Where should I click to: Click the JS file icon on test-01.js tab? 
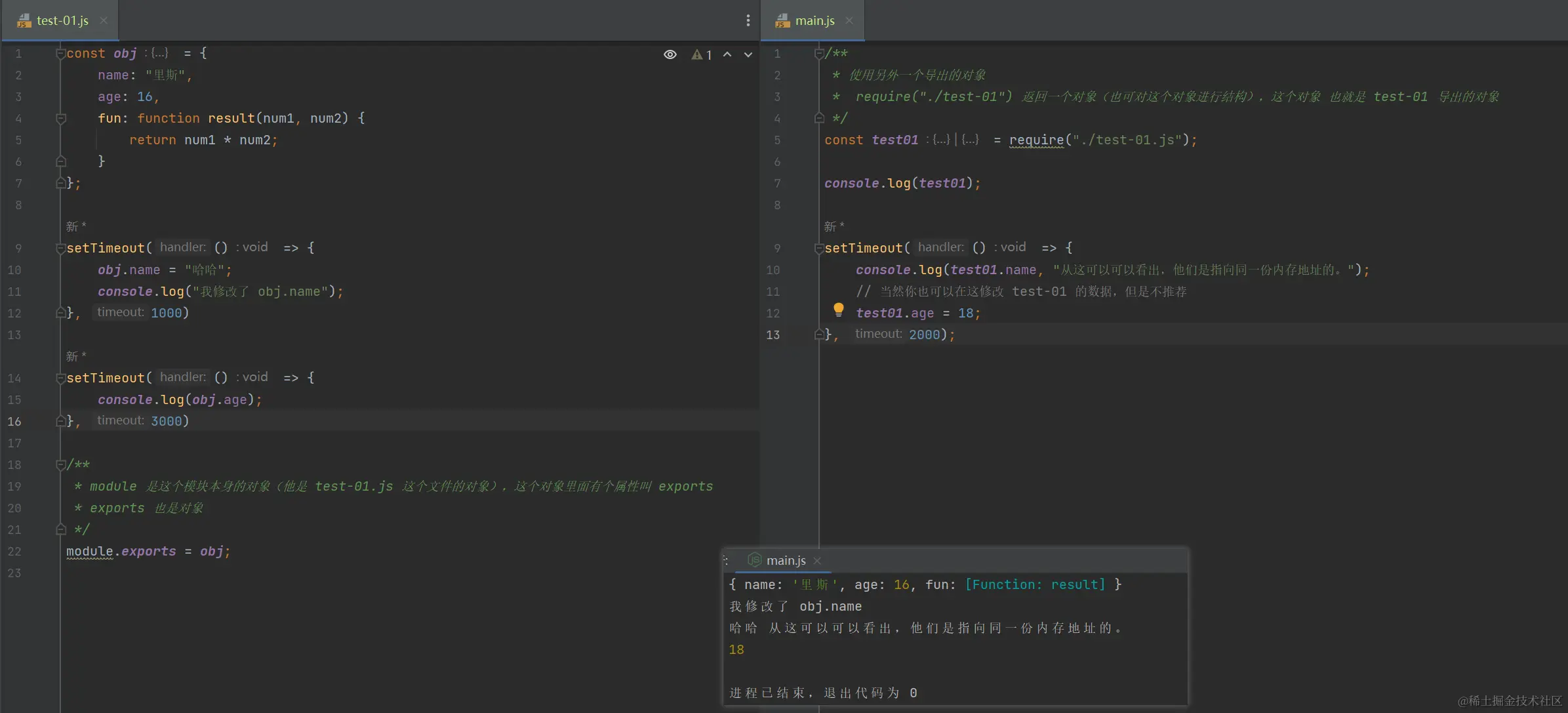tap(24, 21)
